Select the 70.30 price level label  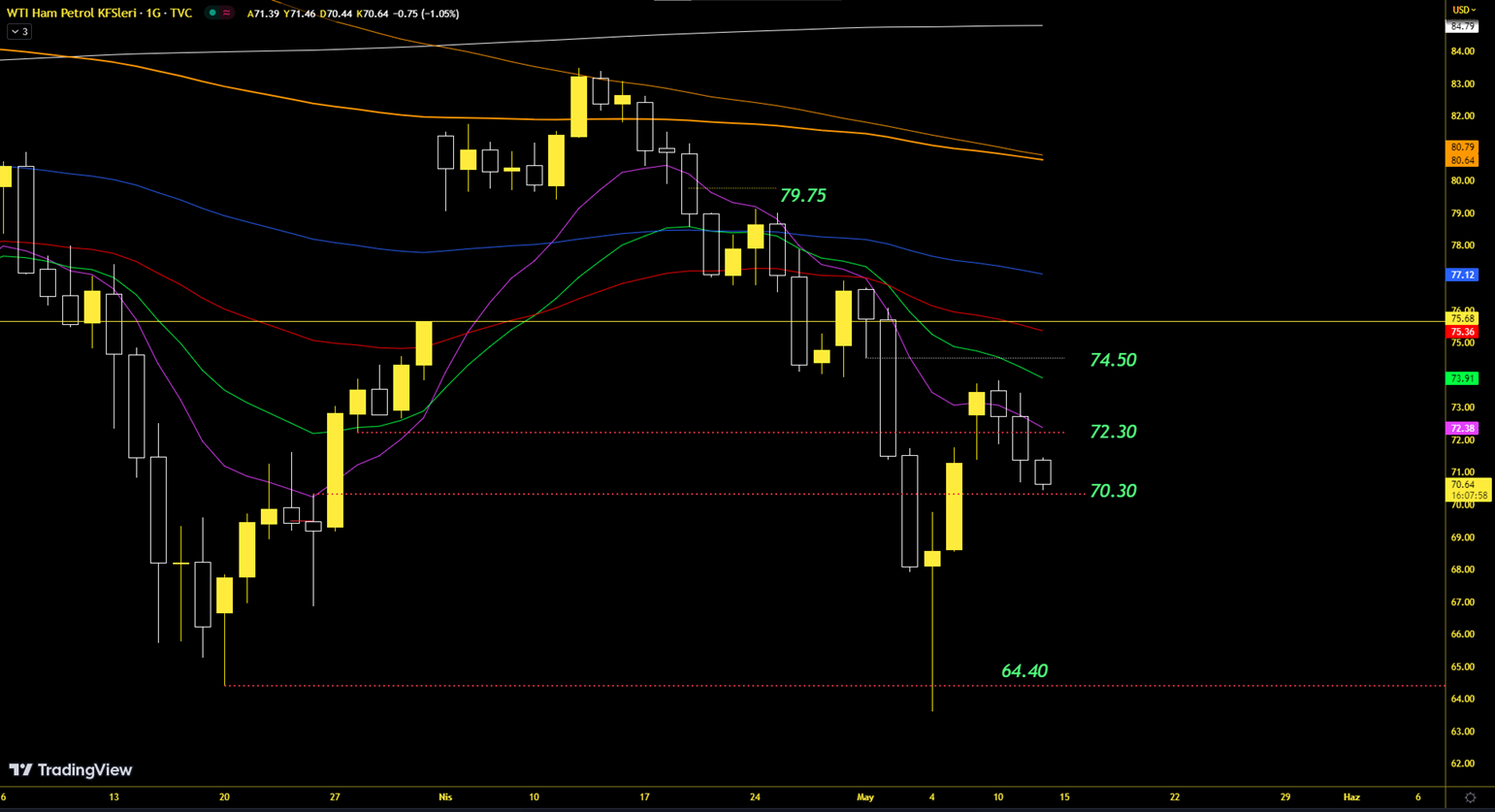point(1112,491)
